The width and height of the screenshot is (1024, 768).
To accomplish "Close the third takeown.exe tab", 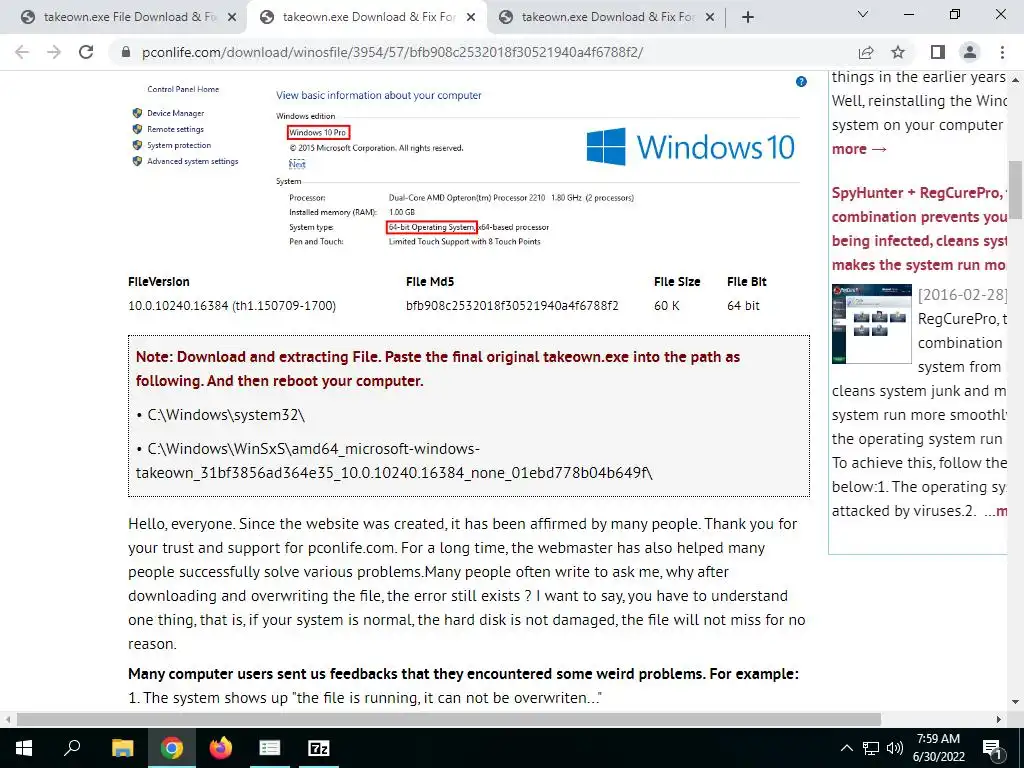I will point(710,18).
